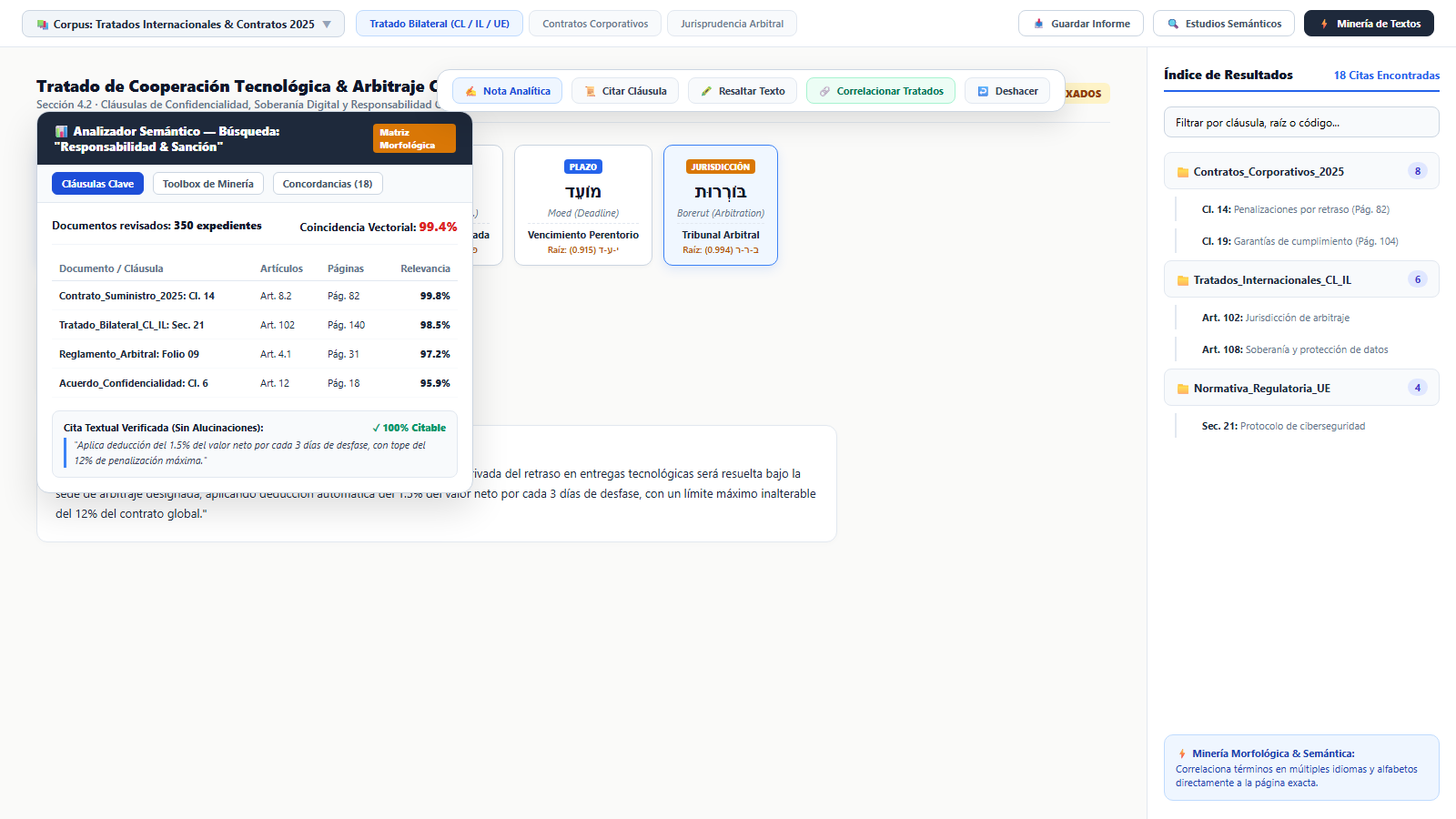
Task: Click Correlacionar Tratados in the toolbar
Action: tap(881, 91)
